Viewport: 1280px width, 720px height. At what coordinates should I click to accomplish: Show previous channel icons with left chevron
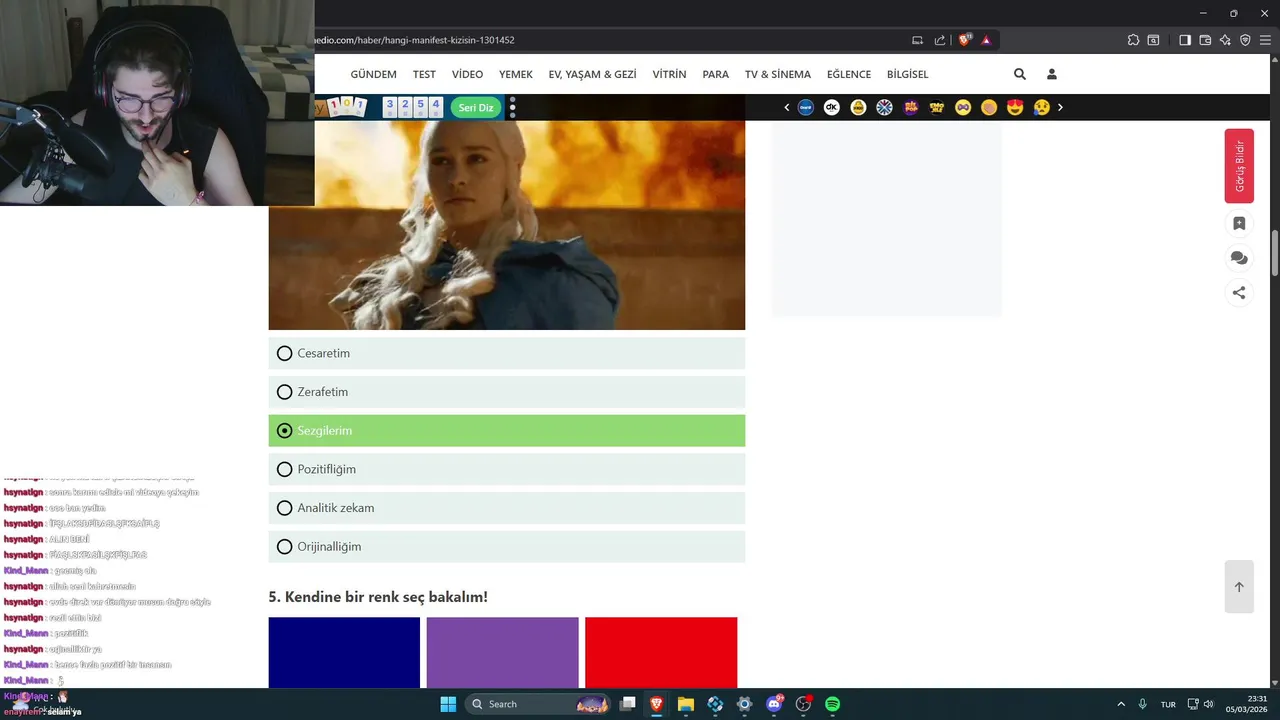coord(786,107)
